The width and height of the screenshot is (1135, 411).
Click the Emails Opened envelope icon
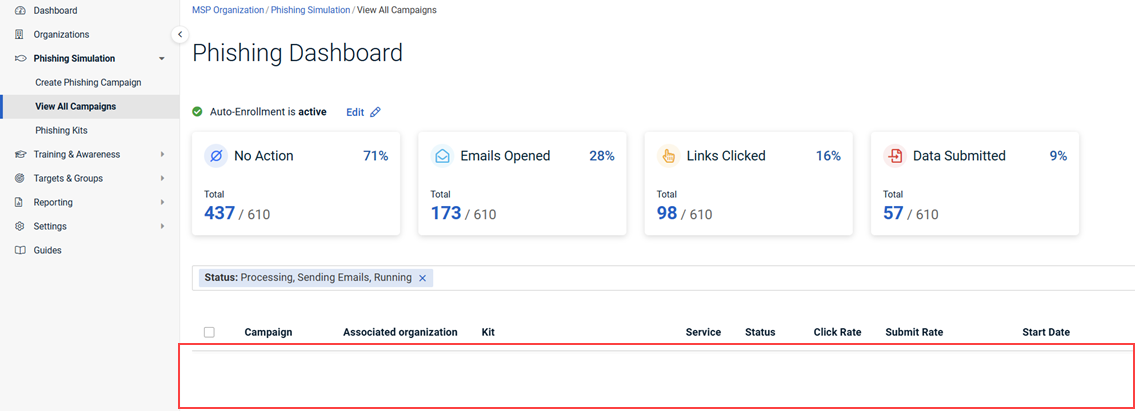point(442,156)
